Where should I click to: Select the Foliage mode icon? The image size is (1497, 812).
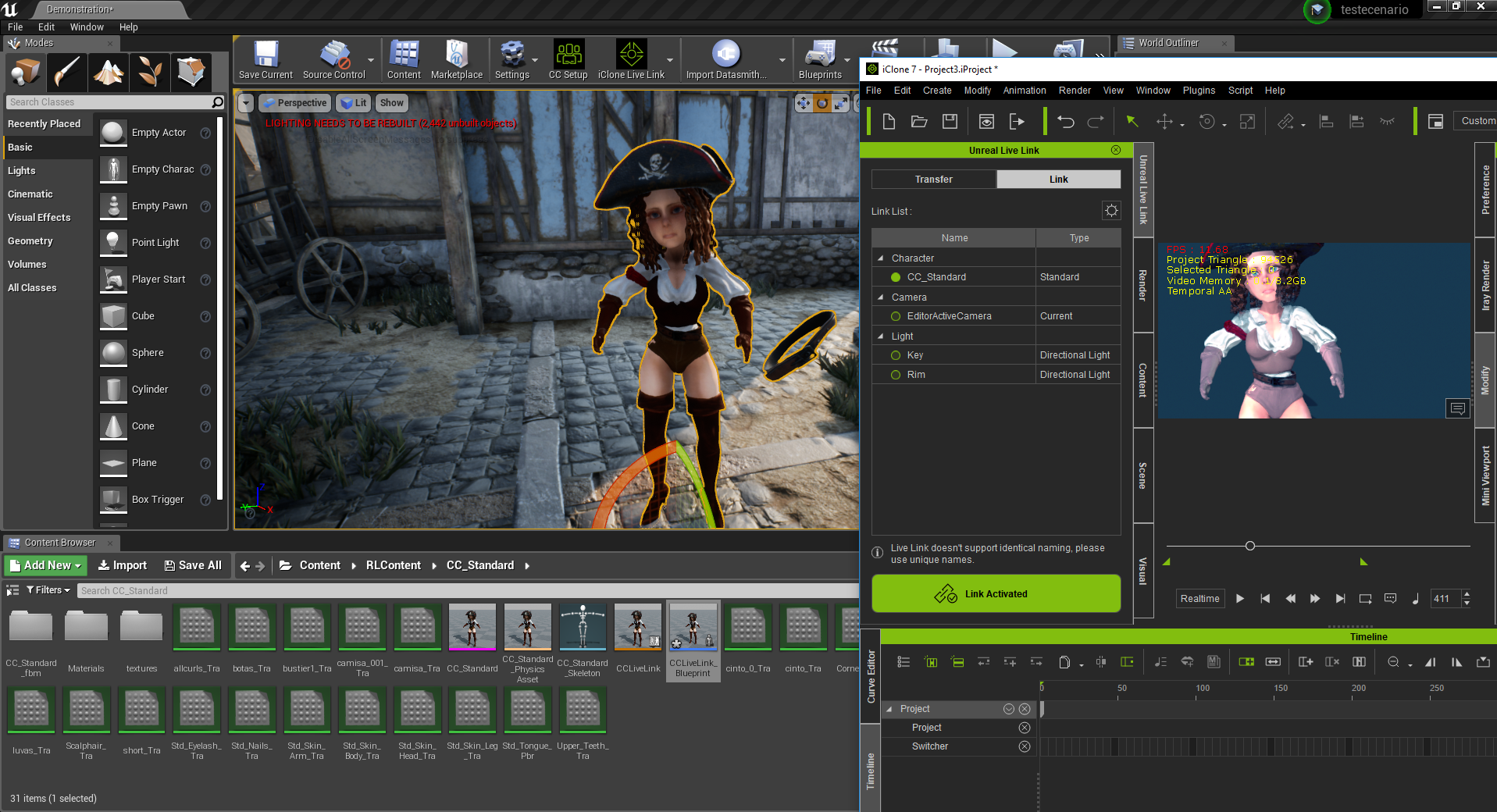(x=149, y=72)
